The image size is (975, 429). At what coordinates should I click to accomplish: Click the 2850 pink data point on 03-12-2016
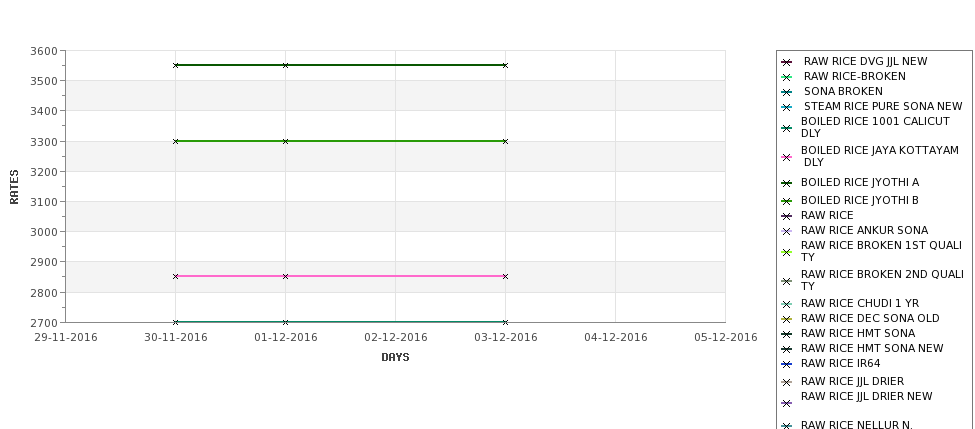505,276
